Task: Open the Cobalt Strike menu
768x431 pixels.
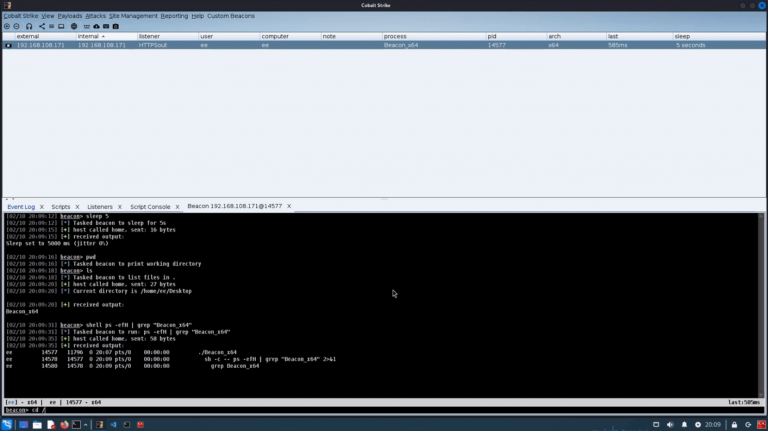Action: 21,16
